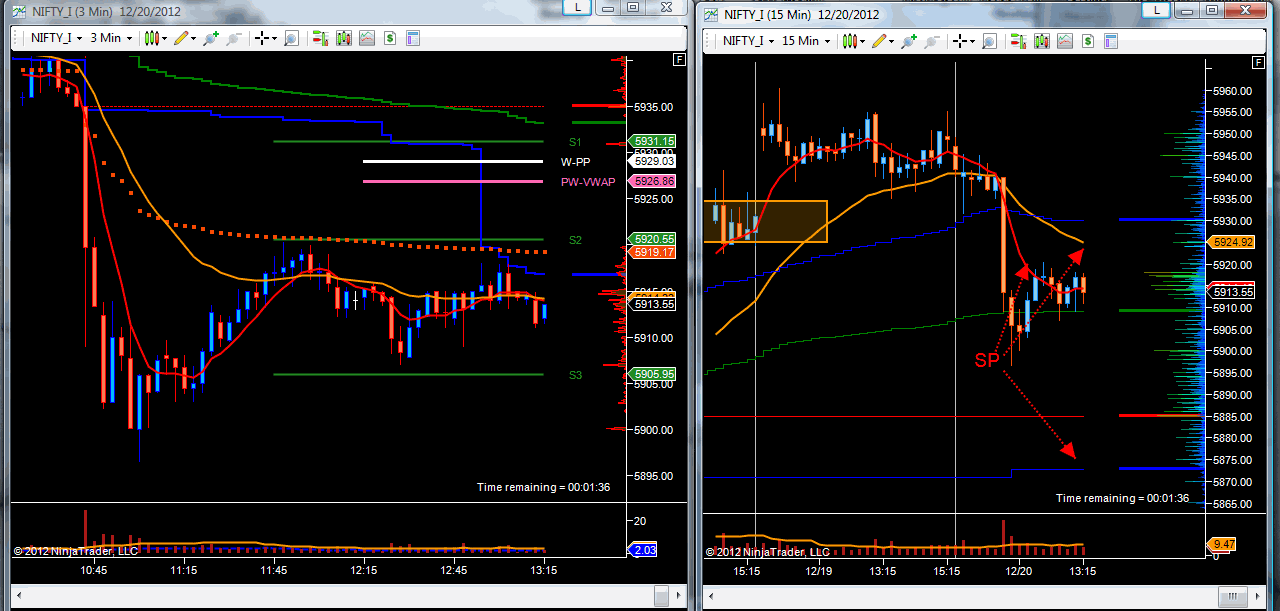The image size is (1280, 611).
Task: Click S3 price marker 5905.95
Action: pyautogui.click(x=651, y=374)
